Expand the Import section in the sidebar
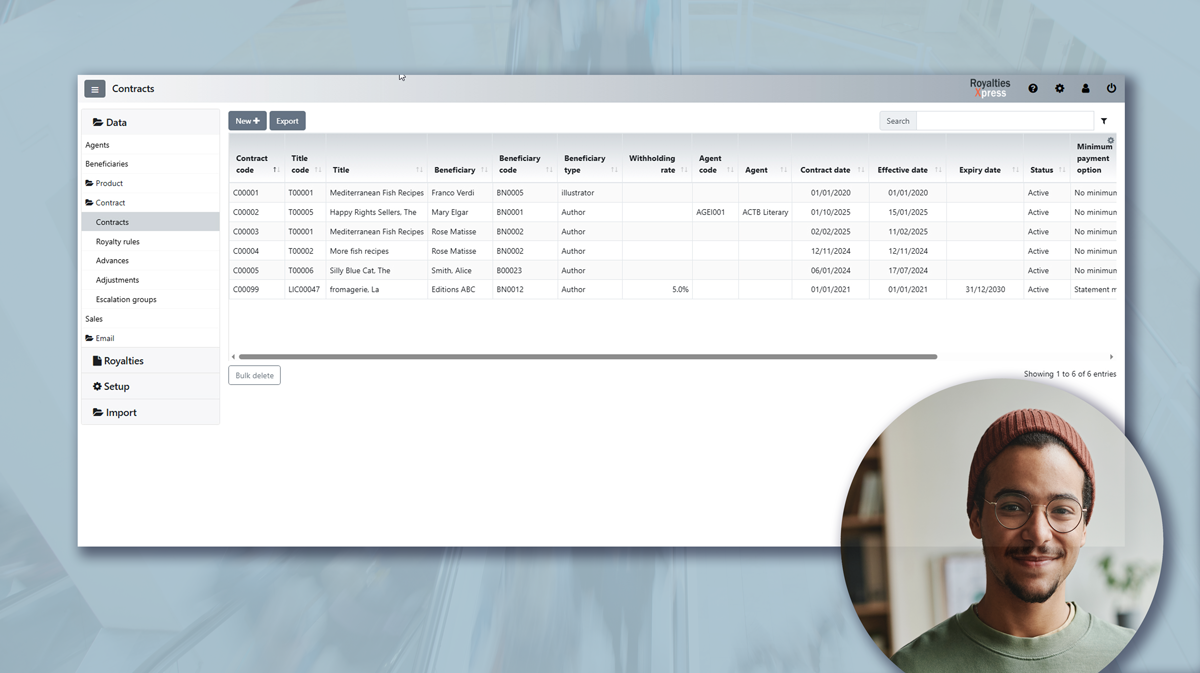 [118, 411]
